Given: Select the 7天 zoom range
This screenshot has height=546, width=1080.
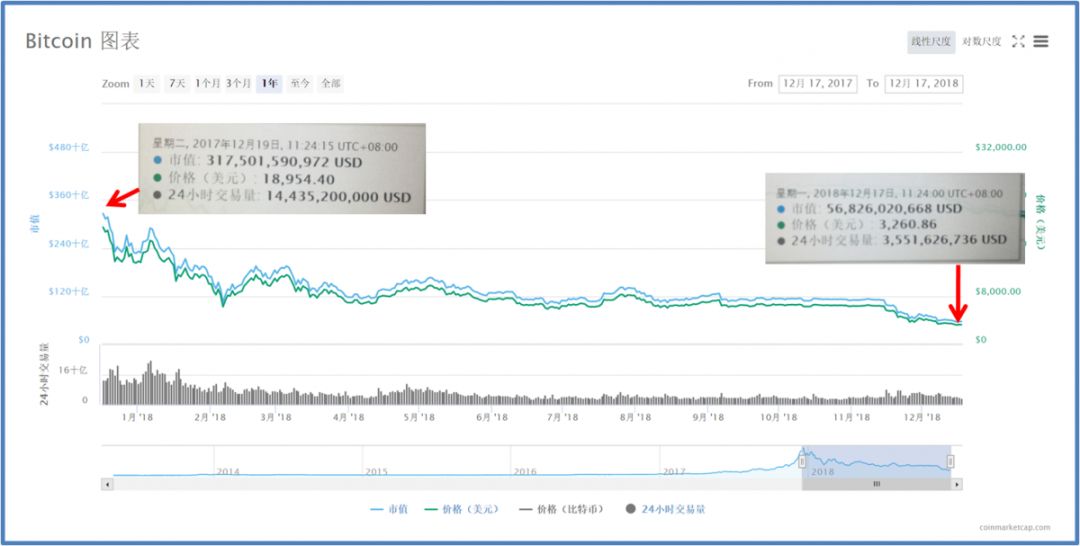Looking at the screenshot, I should click(177, 84).
